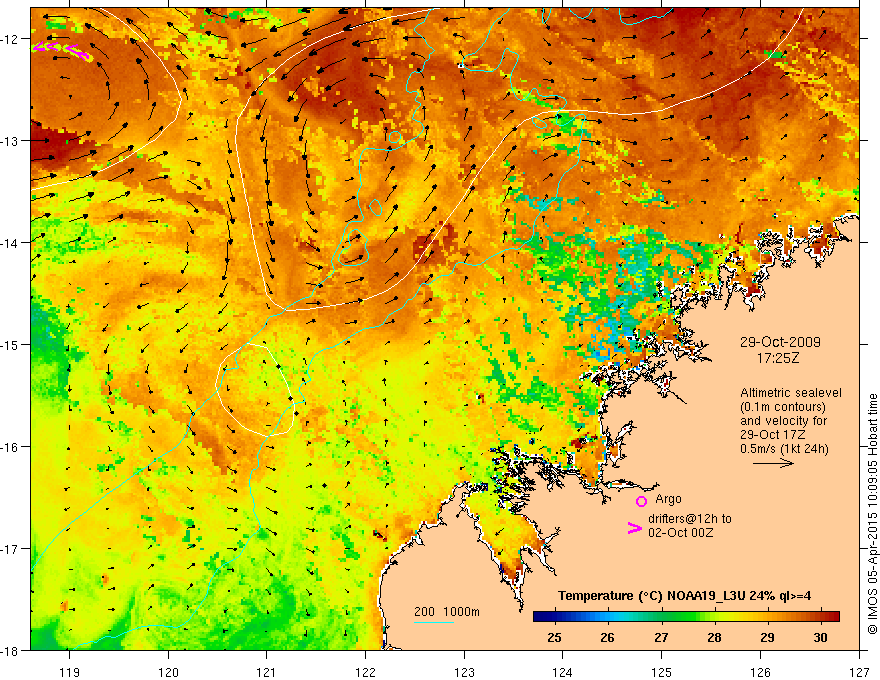Click the 'and velocity for' text line
The width and height of the screenshot is (880, 680).
[783, 421]
